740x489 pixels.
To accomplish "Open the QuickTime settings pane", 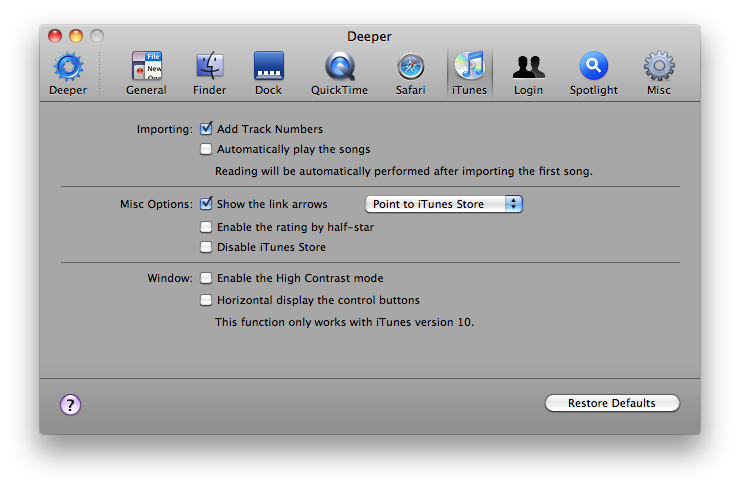I will pos(339,73).
